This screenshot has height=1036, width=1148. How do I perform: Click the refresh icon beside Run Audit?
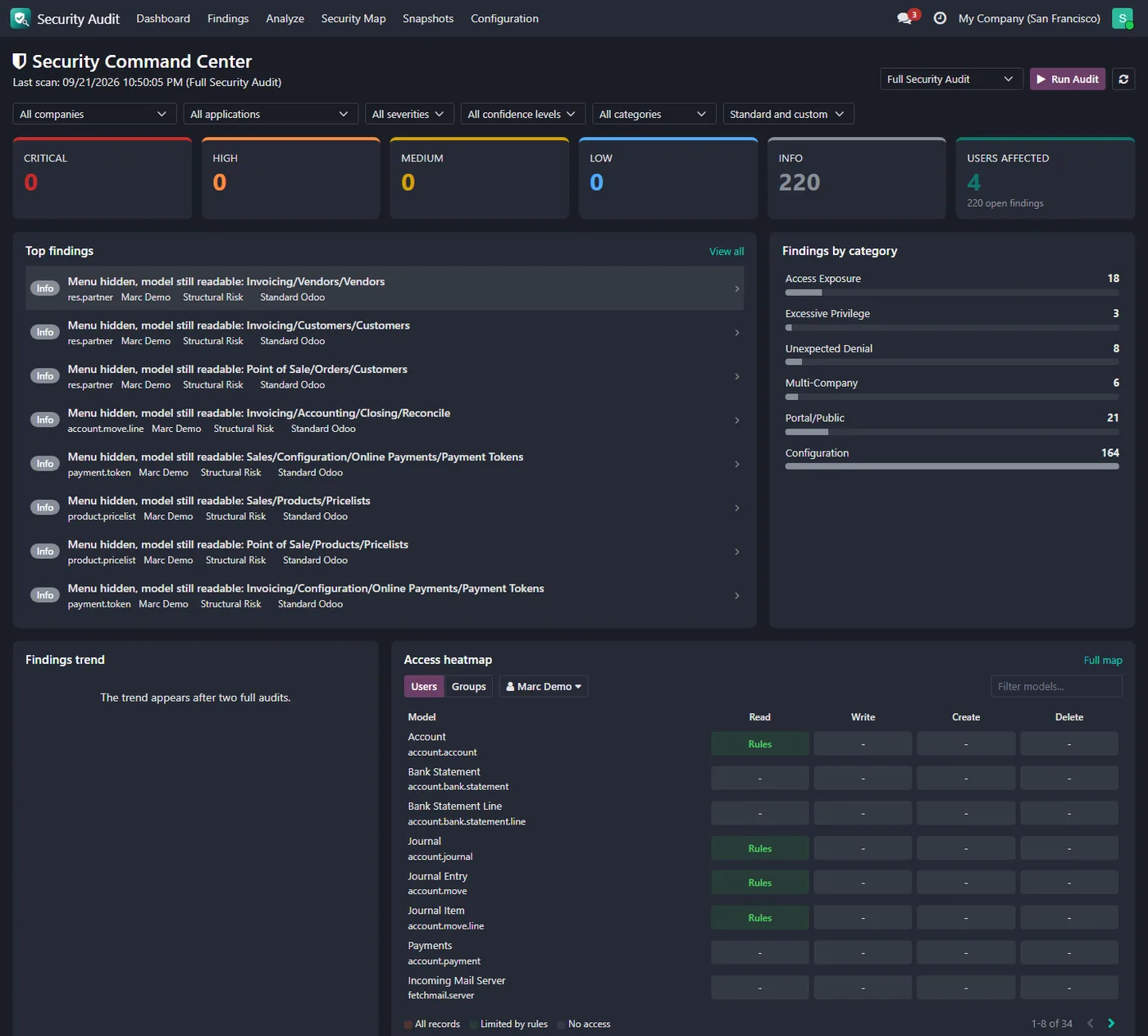(x=1123, y=79)
